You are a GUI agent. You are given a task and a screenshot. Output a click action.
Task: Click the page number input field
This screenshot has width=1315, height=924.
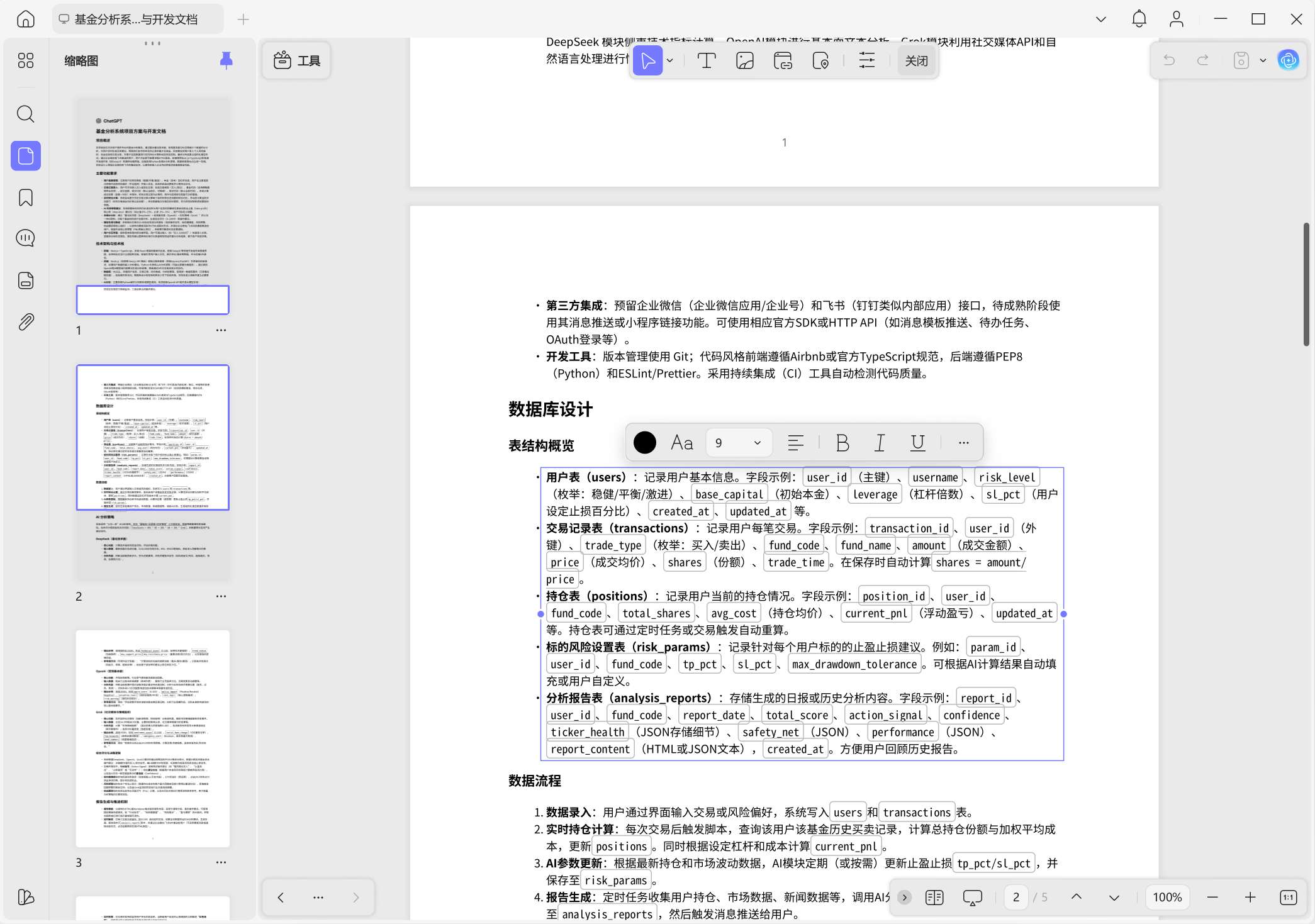(1016, 897)
